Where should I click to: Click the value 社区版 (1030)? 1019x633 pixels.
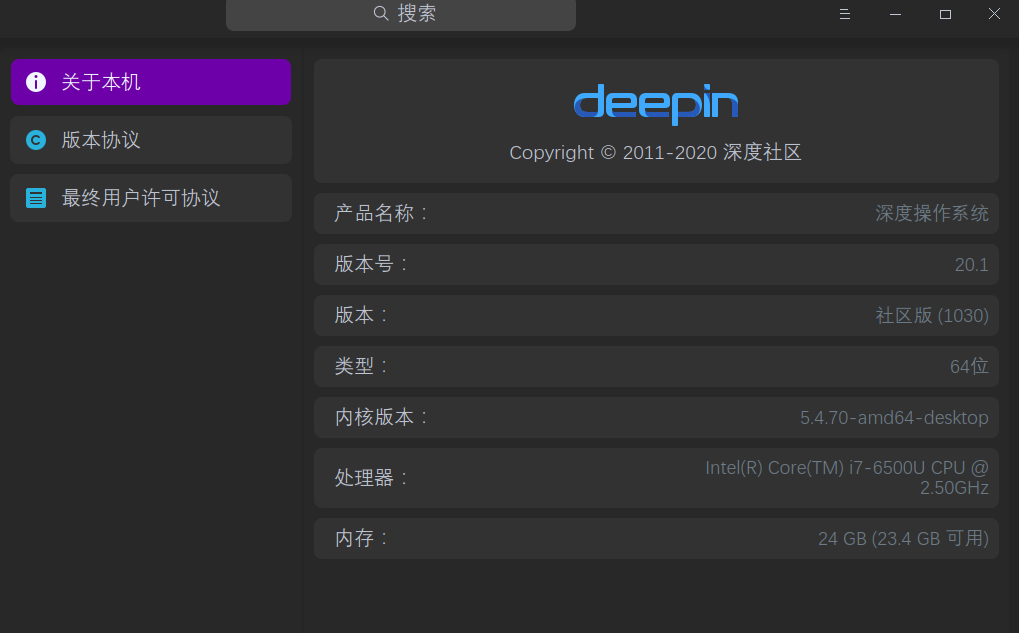[932, 315]
